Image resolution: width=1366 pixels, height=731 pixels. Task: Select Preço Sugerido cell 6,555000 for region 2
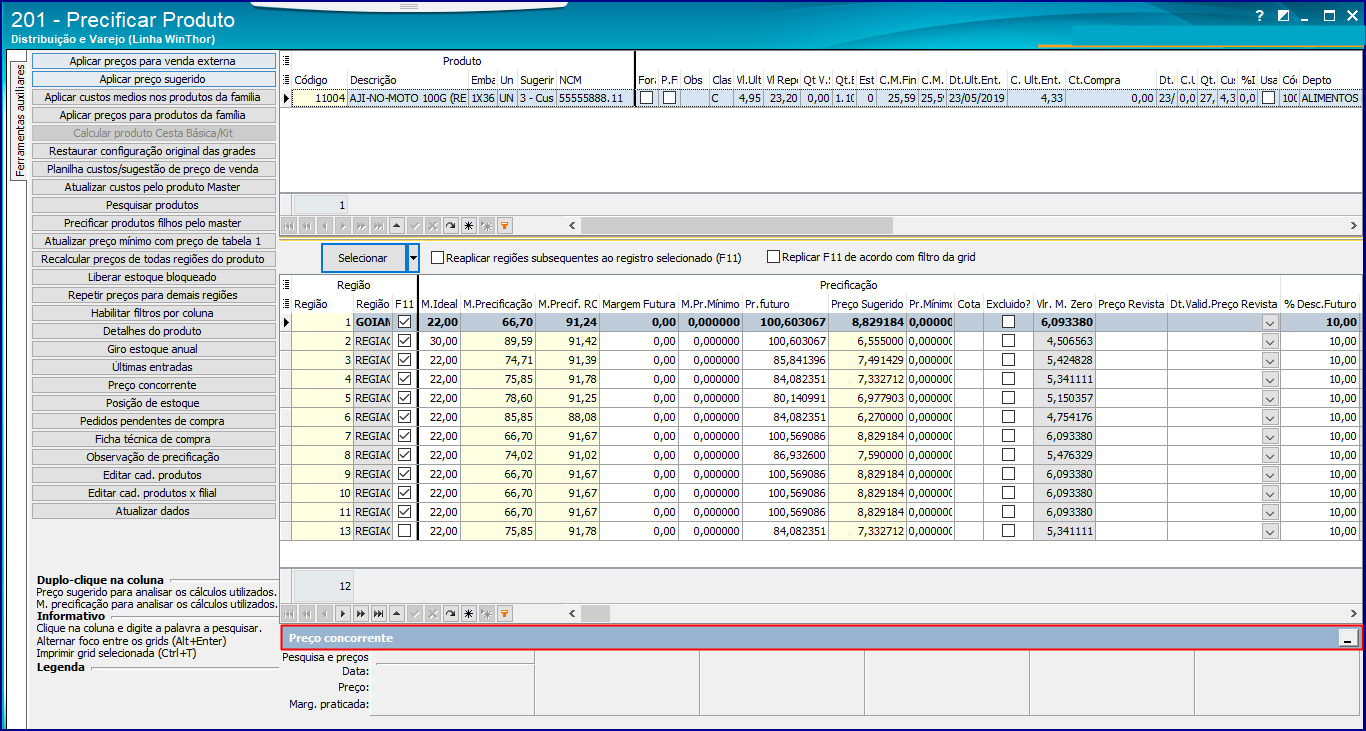[x=867, y=341]
